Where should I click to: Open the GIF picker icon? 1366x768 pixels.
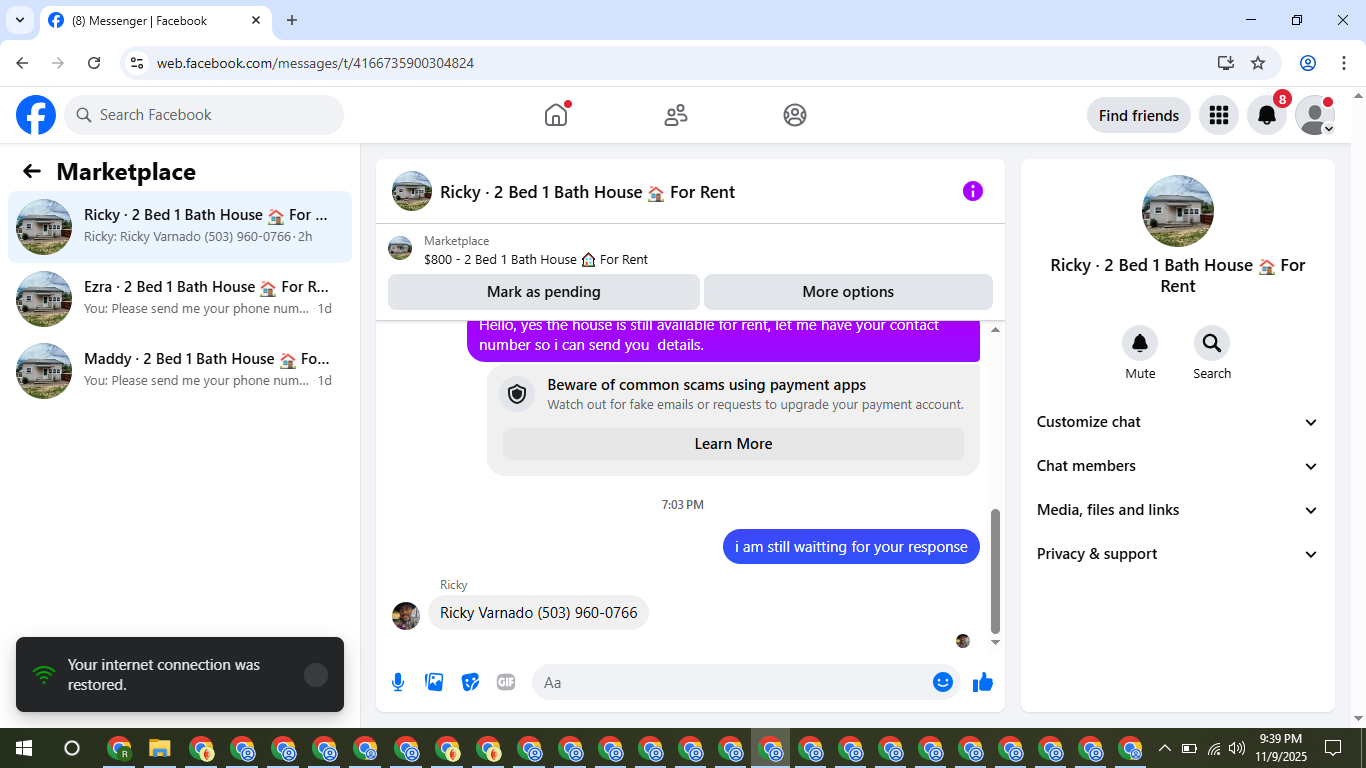(x=506, y=682)
